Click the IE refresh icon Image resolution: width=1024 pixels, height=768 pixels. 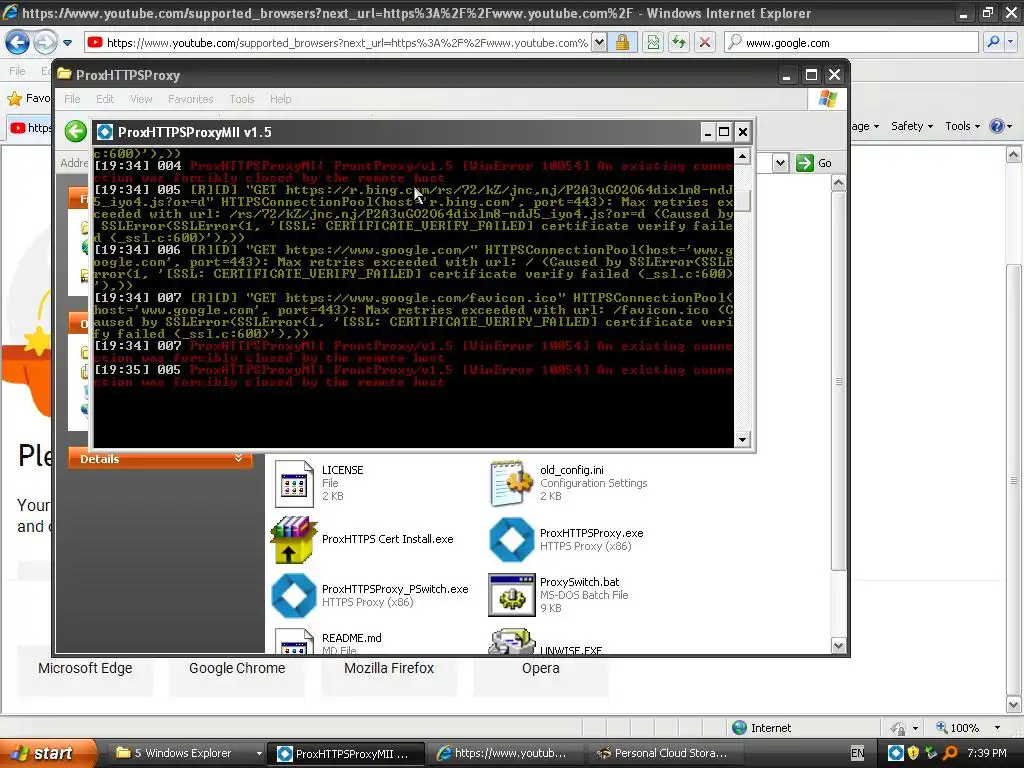679,42
